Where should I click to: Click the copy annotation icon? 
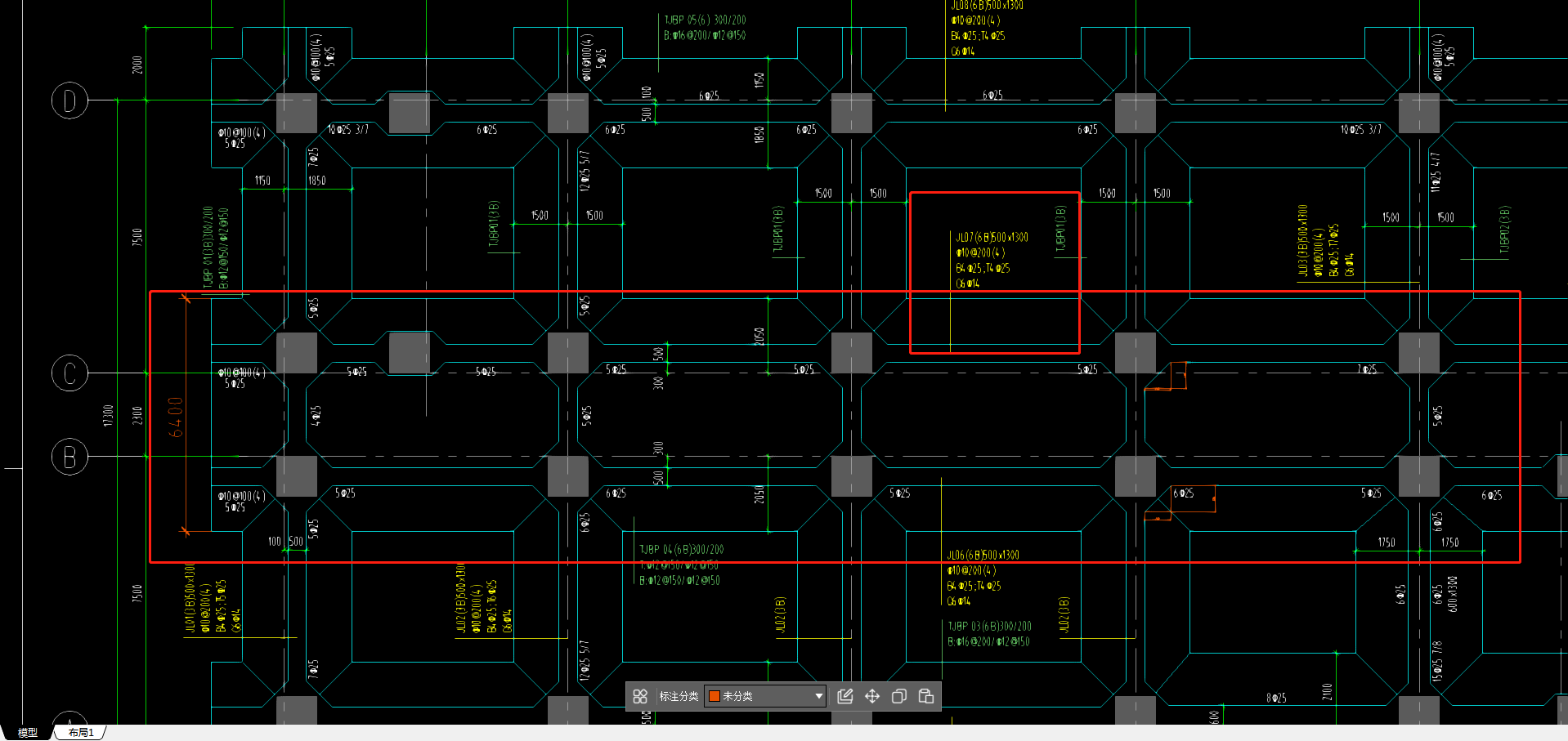point(899,696)
